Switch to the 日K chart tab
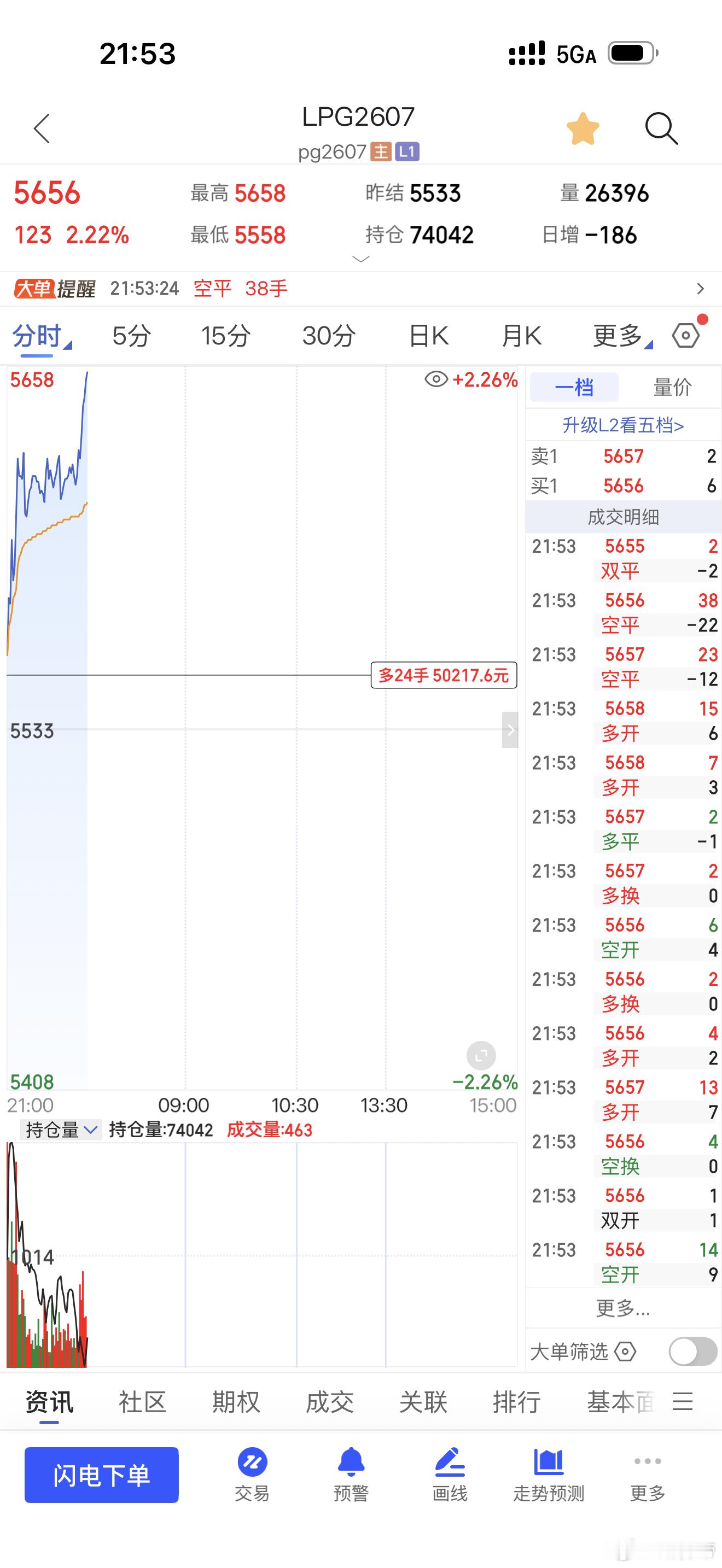This screenshot has height=1568, width=722. (428, 335)
